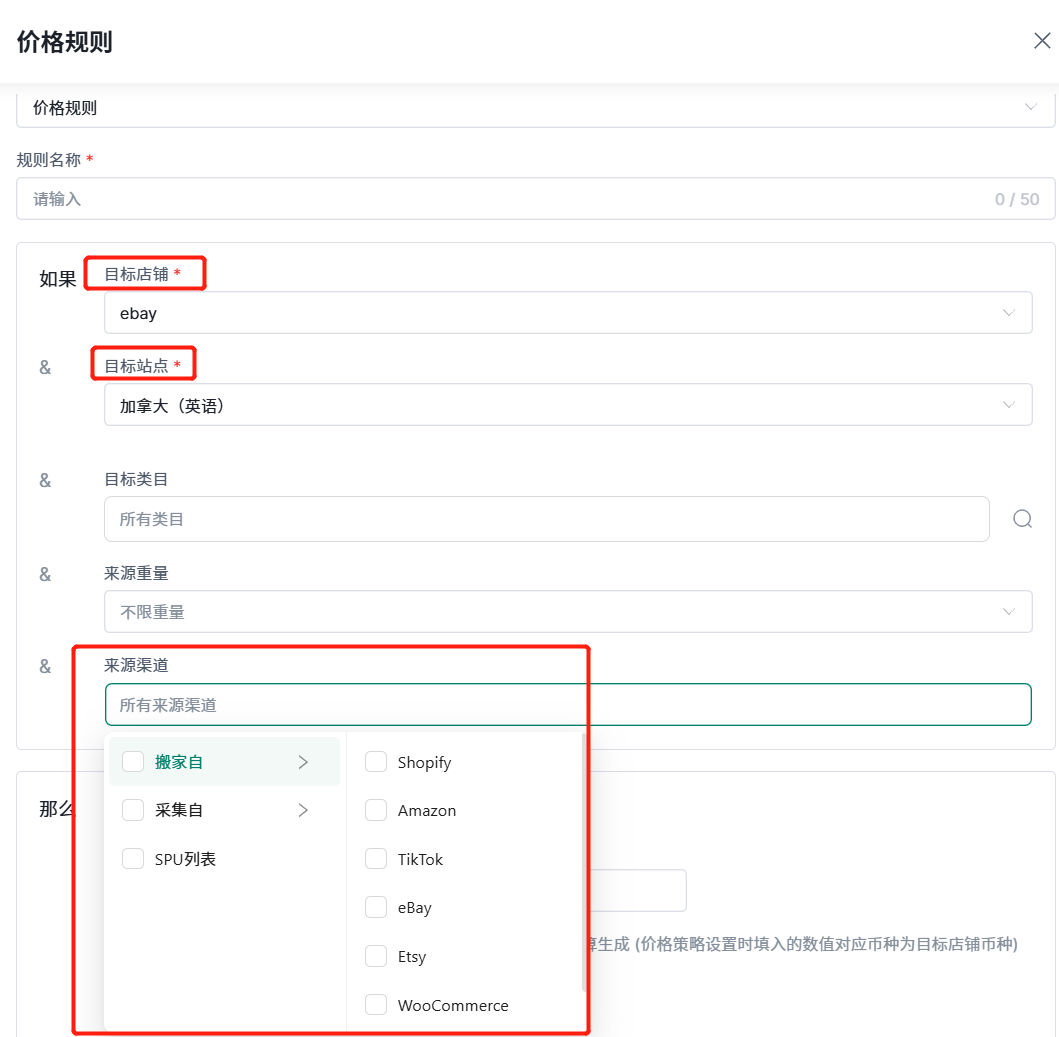This screenshot has height=1037, width=1059.
Task: Open the 目标站点 加拿大 dropdown
Action: coord(567,405)
